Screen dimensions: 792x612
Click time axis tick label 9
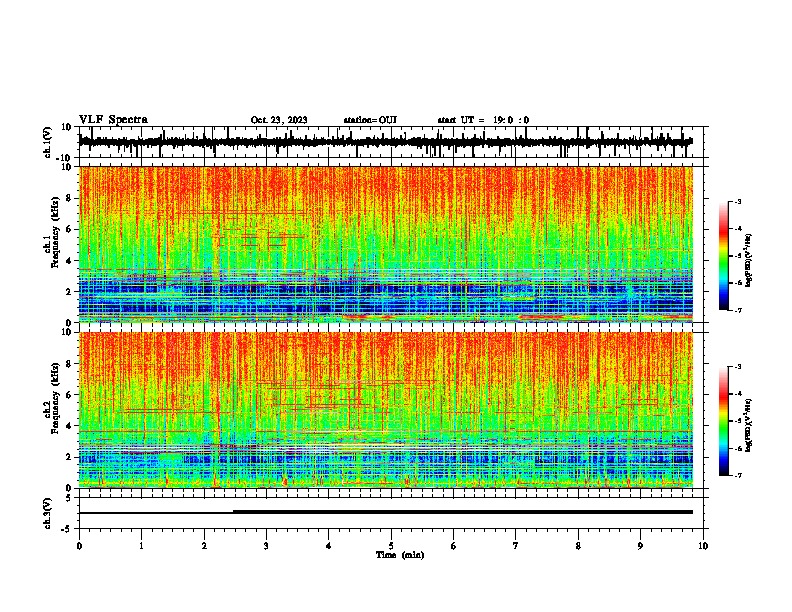point(640,546)
